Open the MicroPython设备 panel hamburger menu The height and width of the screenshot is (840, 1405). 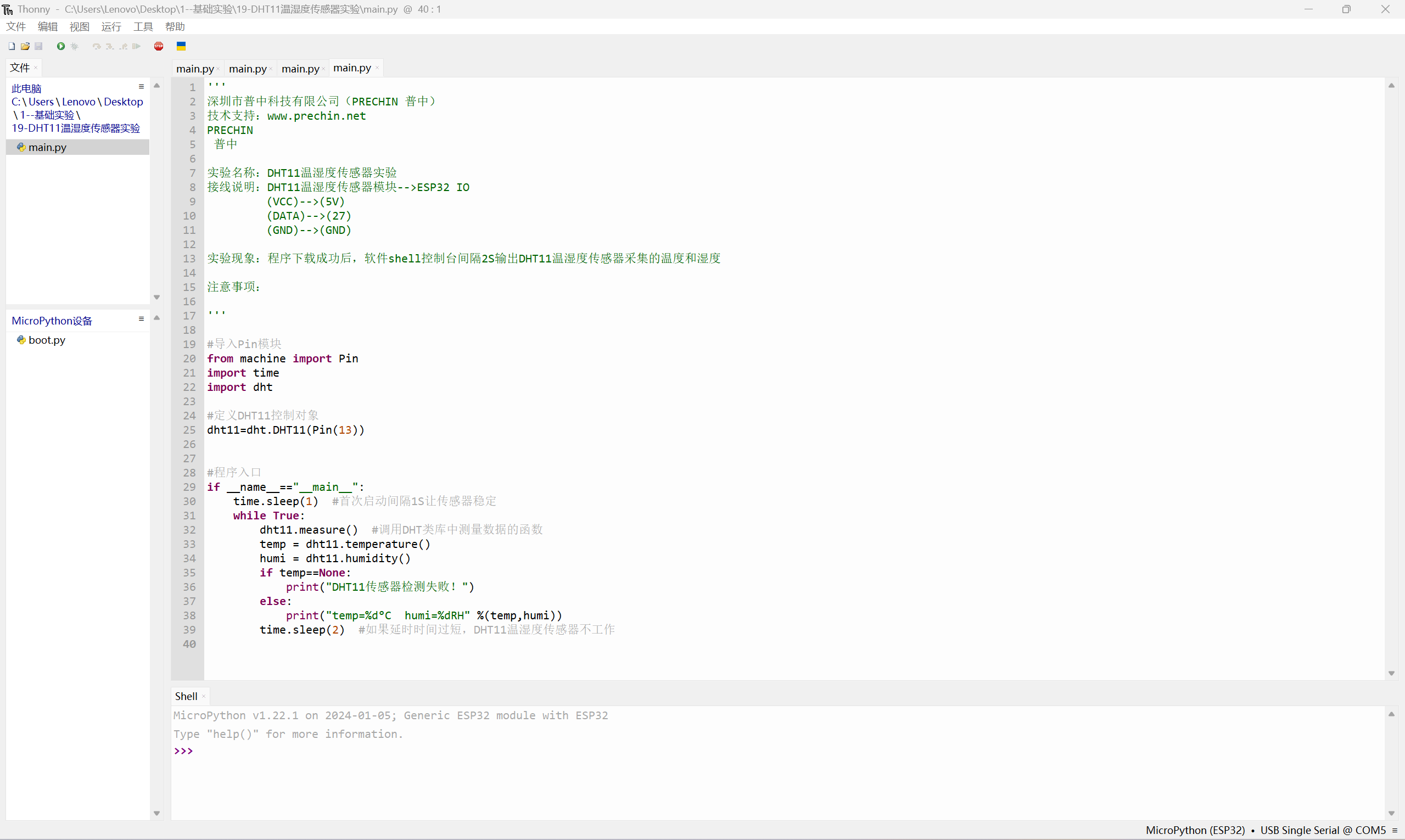point(142,319)
